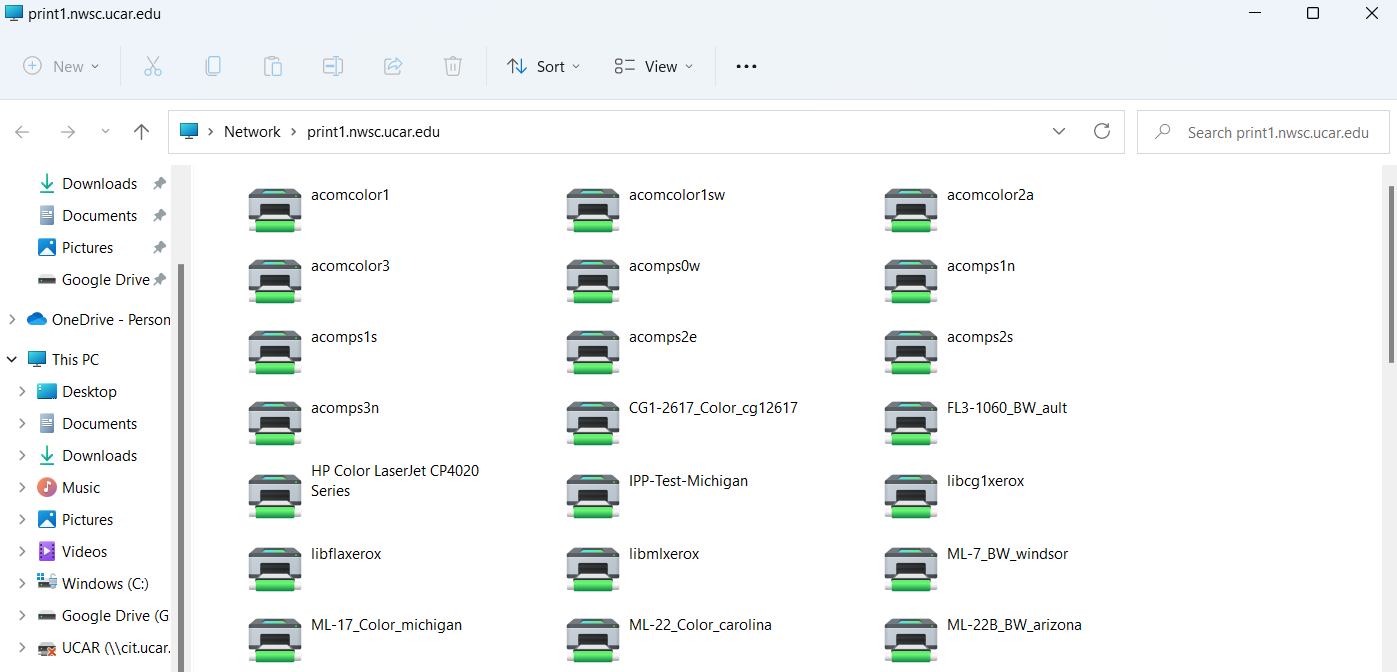
Task: Open the HP Color LaserJet CP4020 Series printer
Action: [275, 496]
